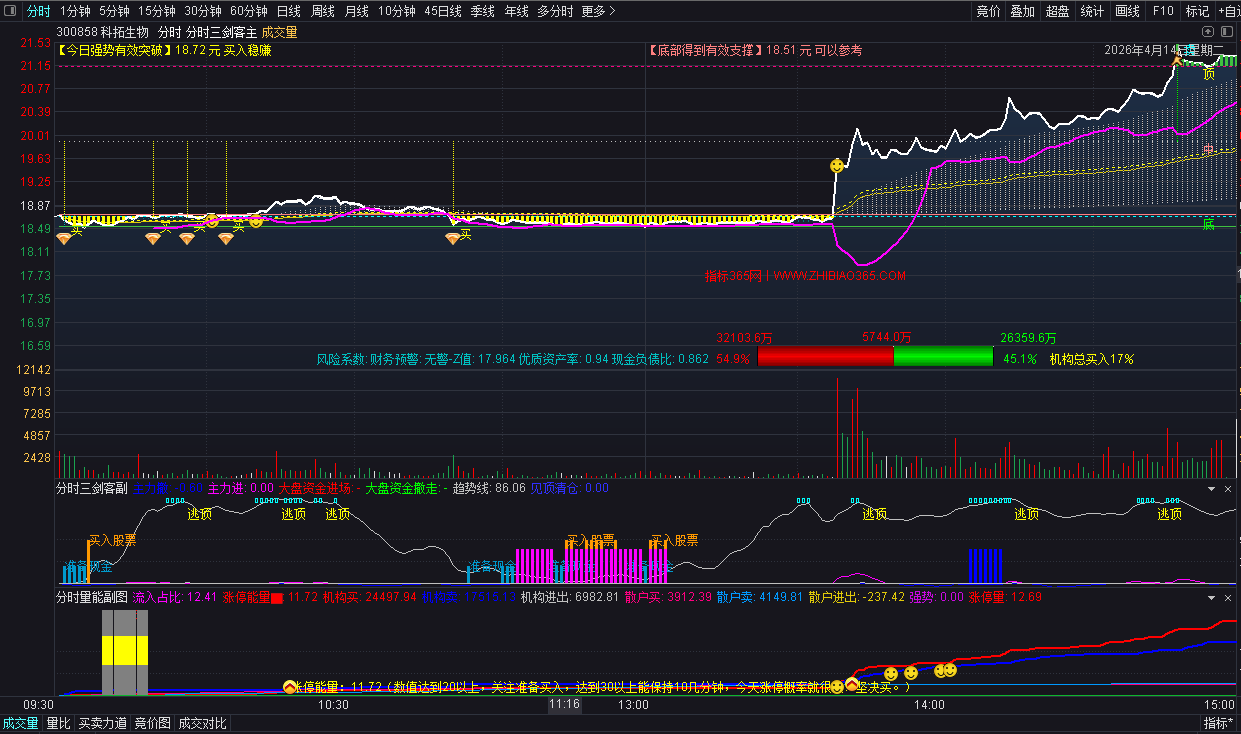Viewport: 1241px width, 734px height.
Task: Click the smiley marker at the afternoon price surge
Action: coord(837,164)
